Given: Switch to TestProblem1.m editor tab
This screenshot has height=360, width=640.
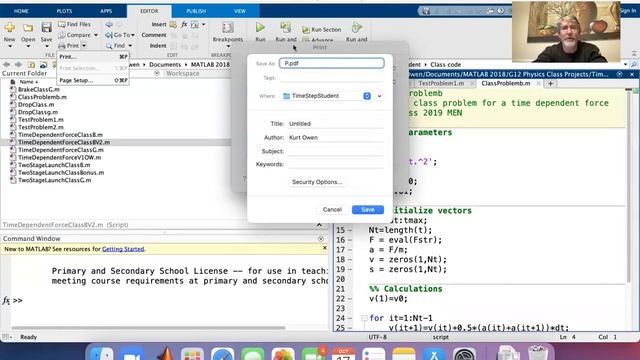Looking at the screenshot, I should tap(441, 83).
